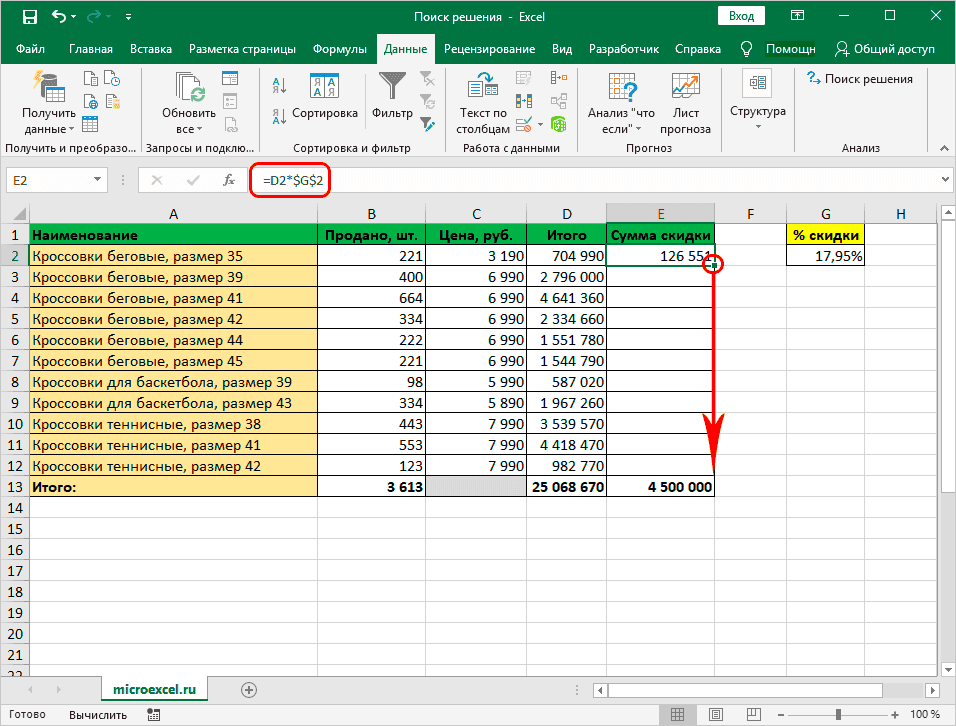Sort ascending A to Z icon
This screenshot has width=956, height=726.
pos(280,87)
